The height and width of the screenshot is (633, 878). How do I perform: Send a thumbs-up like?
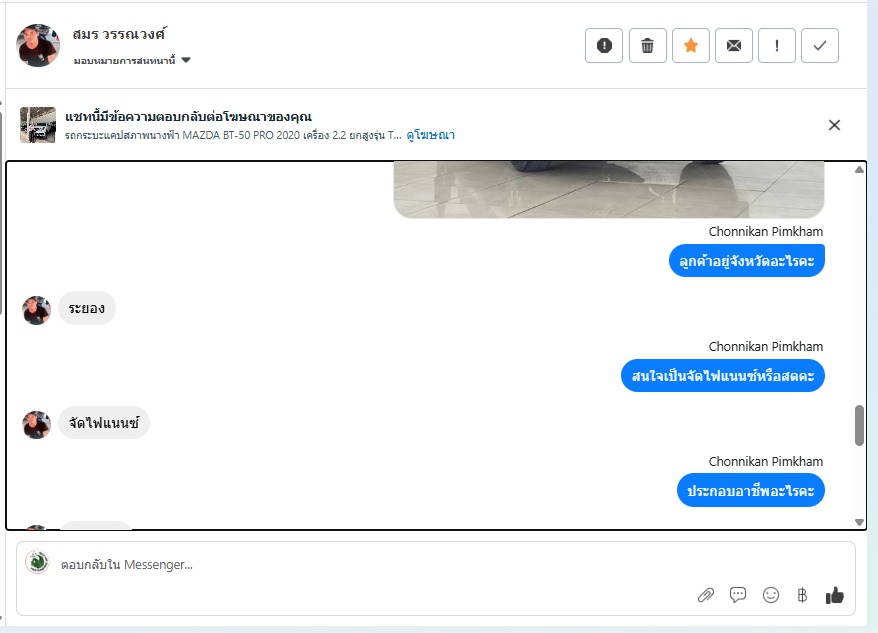pos(834,595)
